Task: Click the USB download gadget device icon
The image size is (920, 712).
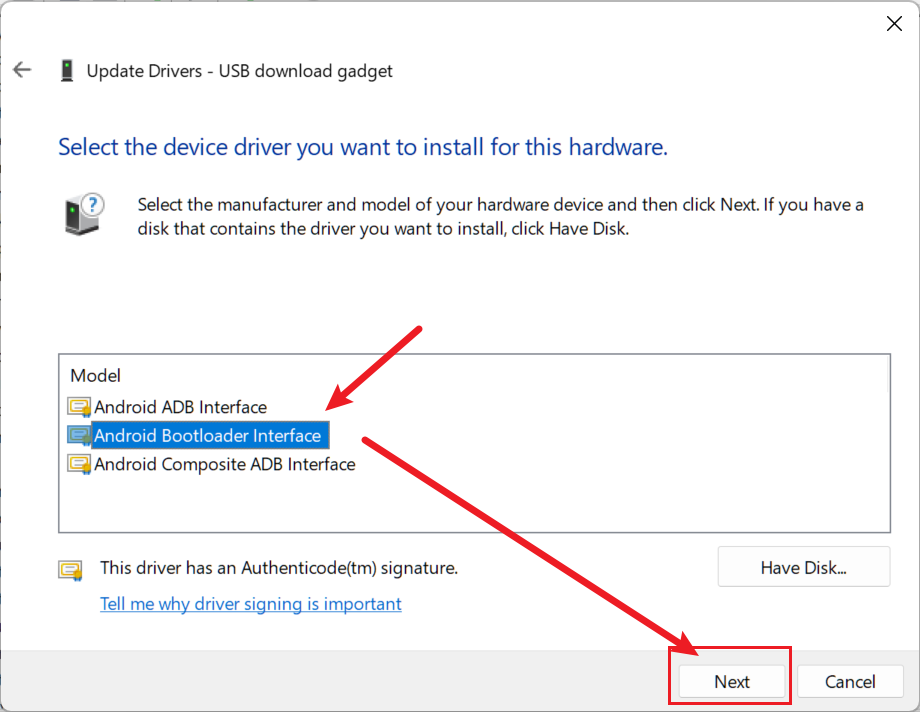Action: click(67, 70)
